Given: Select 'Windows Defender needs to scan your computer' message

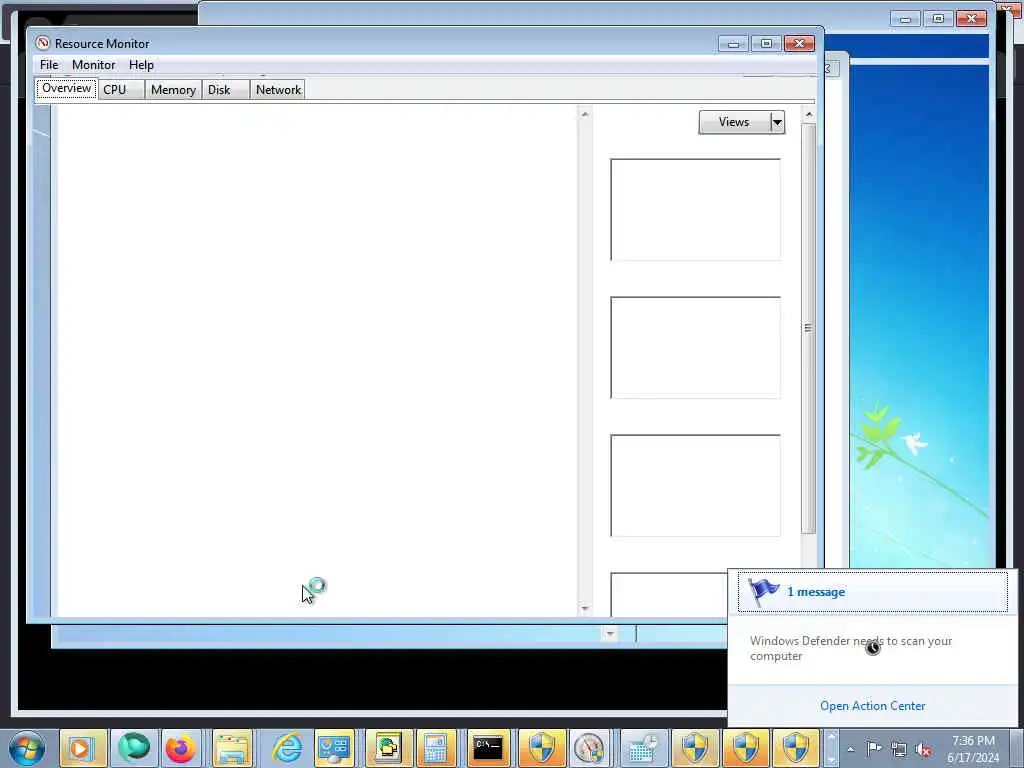Looking at the screenshot, I should [x=850, y=648].
